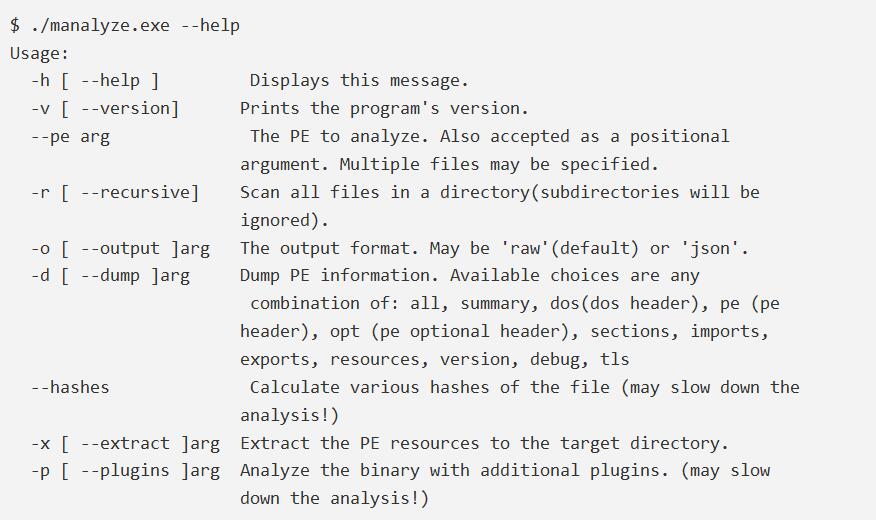Click 'Displays this message.' description
Viewport: 876px width, 520px height.
coord(358,81)
